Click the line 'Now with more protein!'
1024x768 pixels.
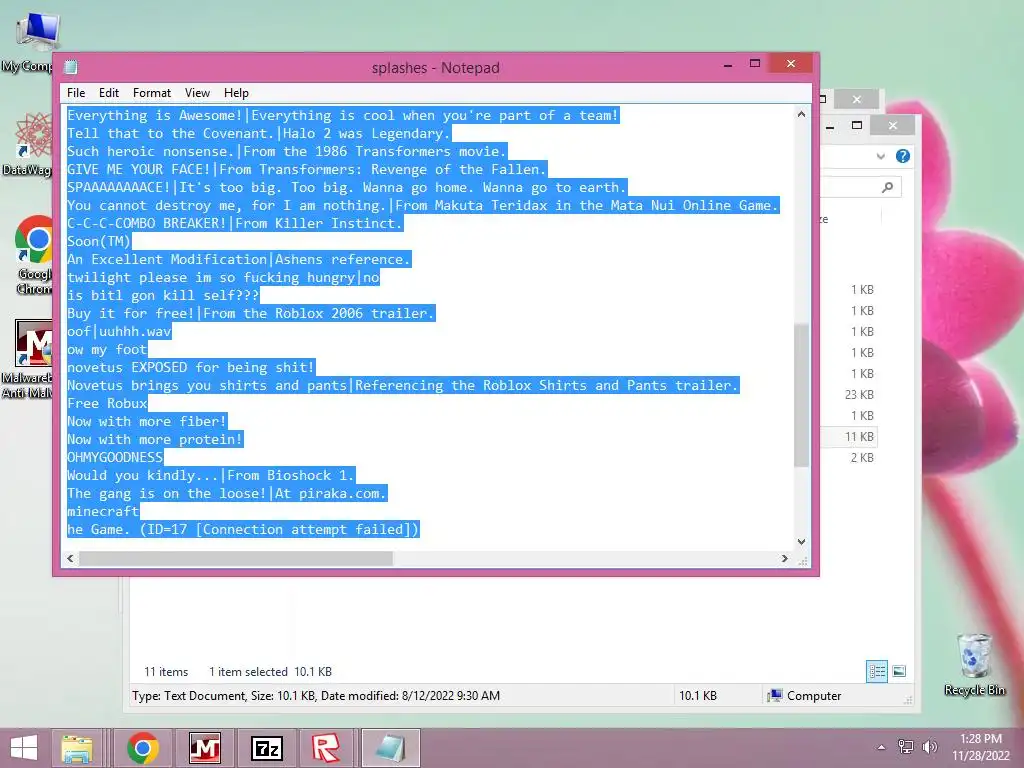point(155,440)
